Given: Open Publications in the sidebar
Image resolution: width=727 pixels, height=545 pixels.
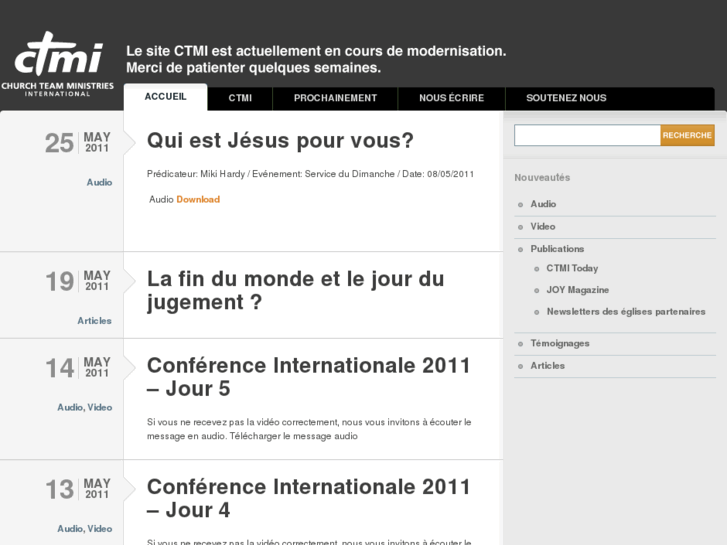Looking at the screenshot, I should [557, 249].
